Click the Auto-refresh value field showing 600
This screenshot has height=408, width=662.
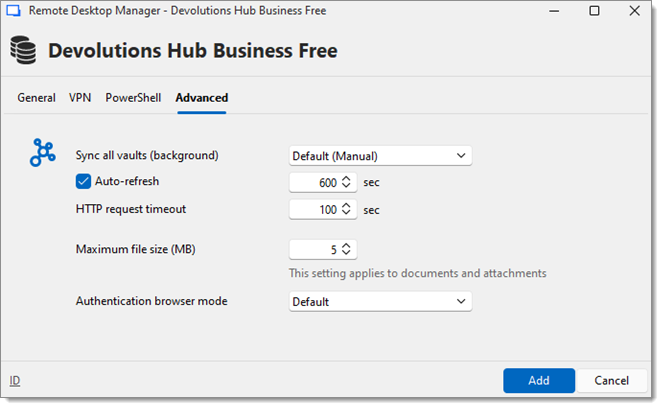pyautogui.click(x=315, y=182)
